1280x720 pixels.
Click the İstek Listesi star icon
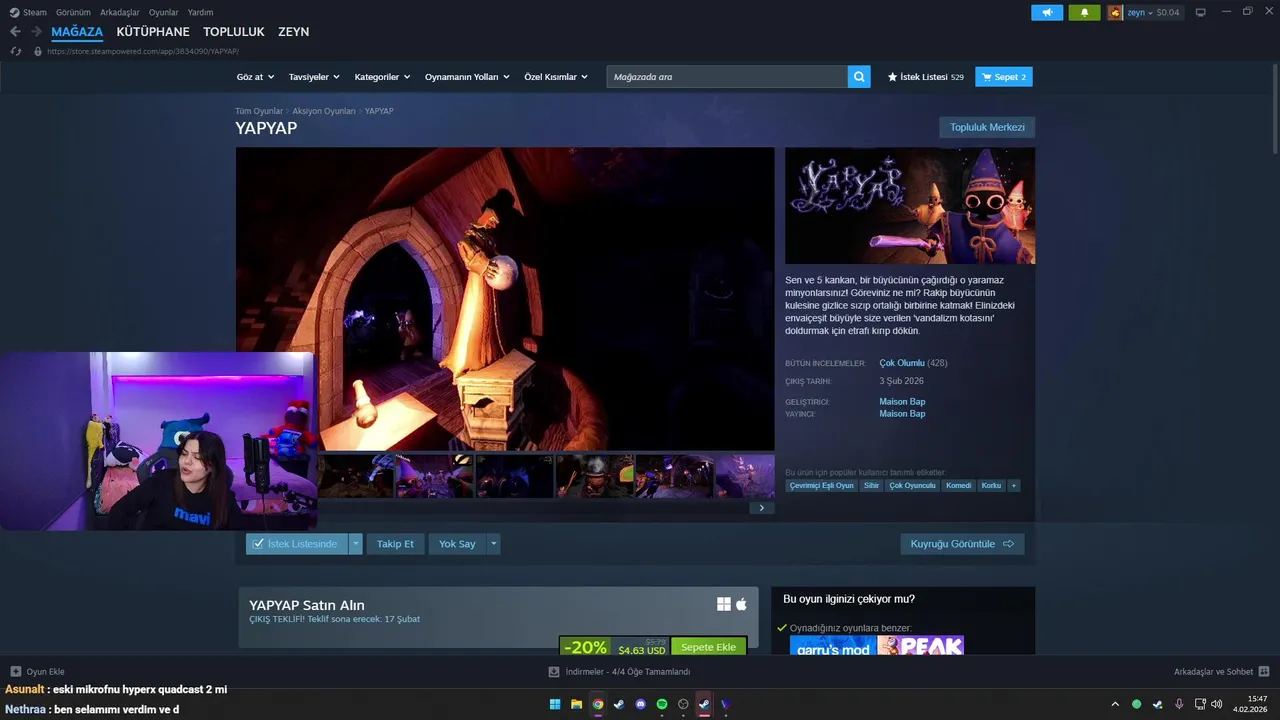[892, 77]
